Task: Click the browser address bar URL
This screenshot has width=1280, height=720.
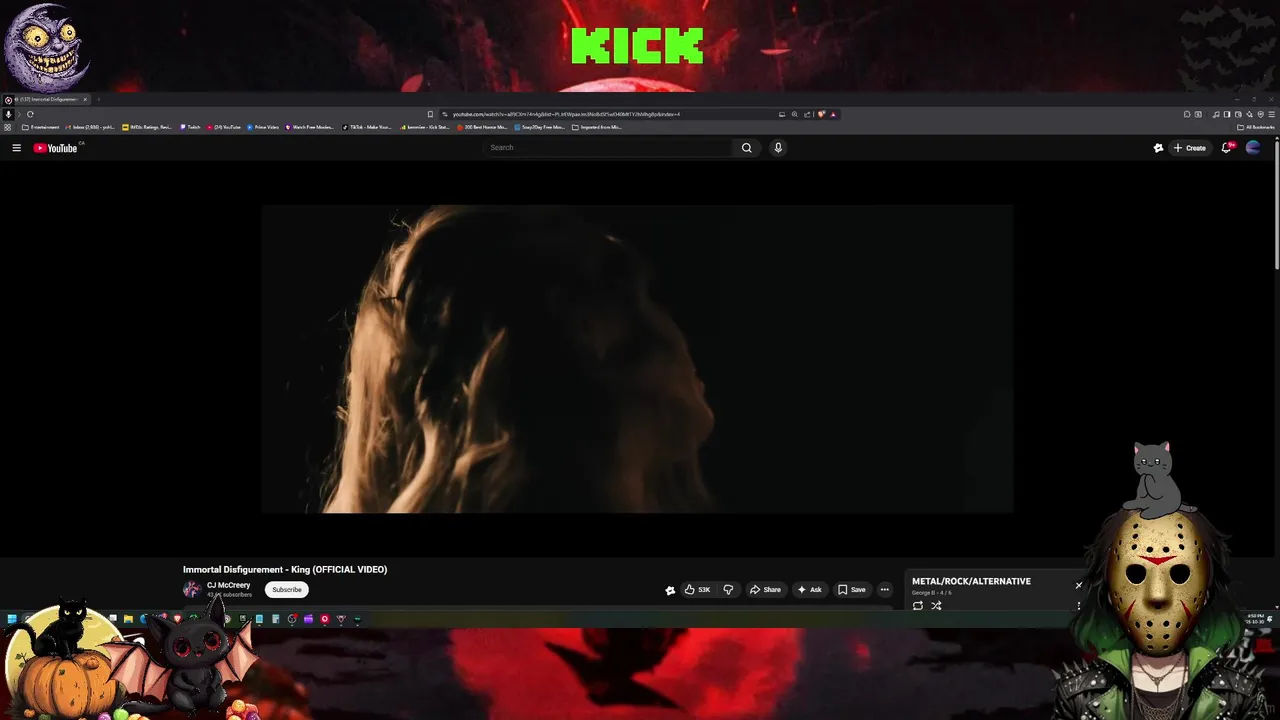Action: click(566, 114)
